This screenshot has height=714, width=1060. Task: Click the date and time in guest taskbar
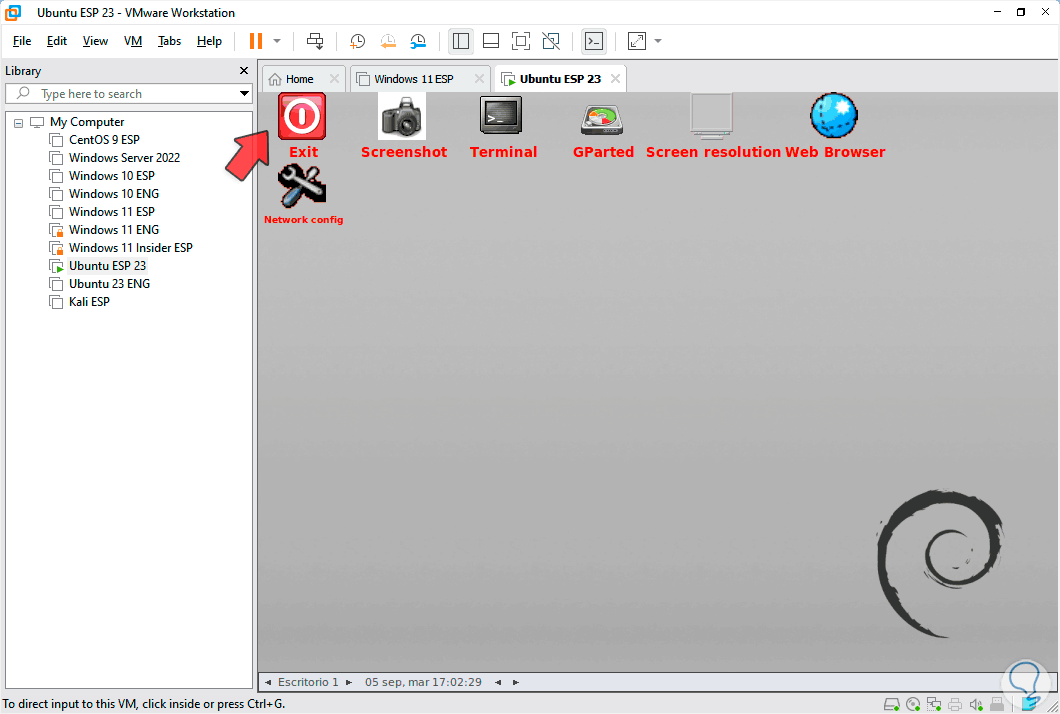tap(423, 682)
